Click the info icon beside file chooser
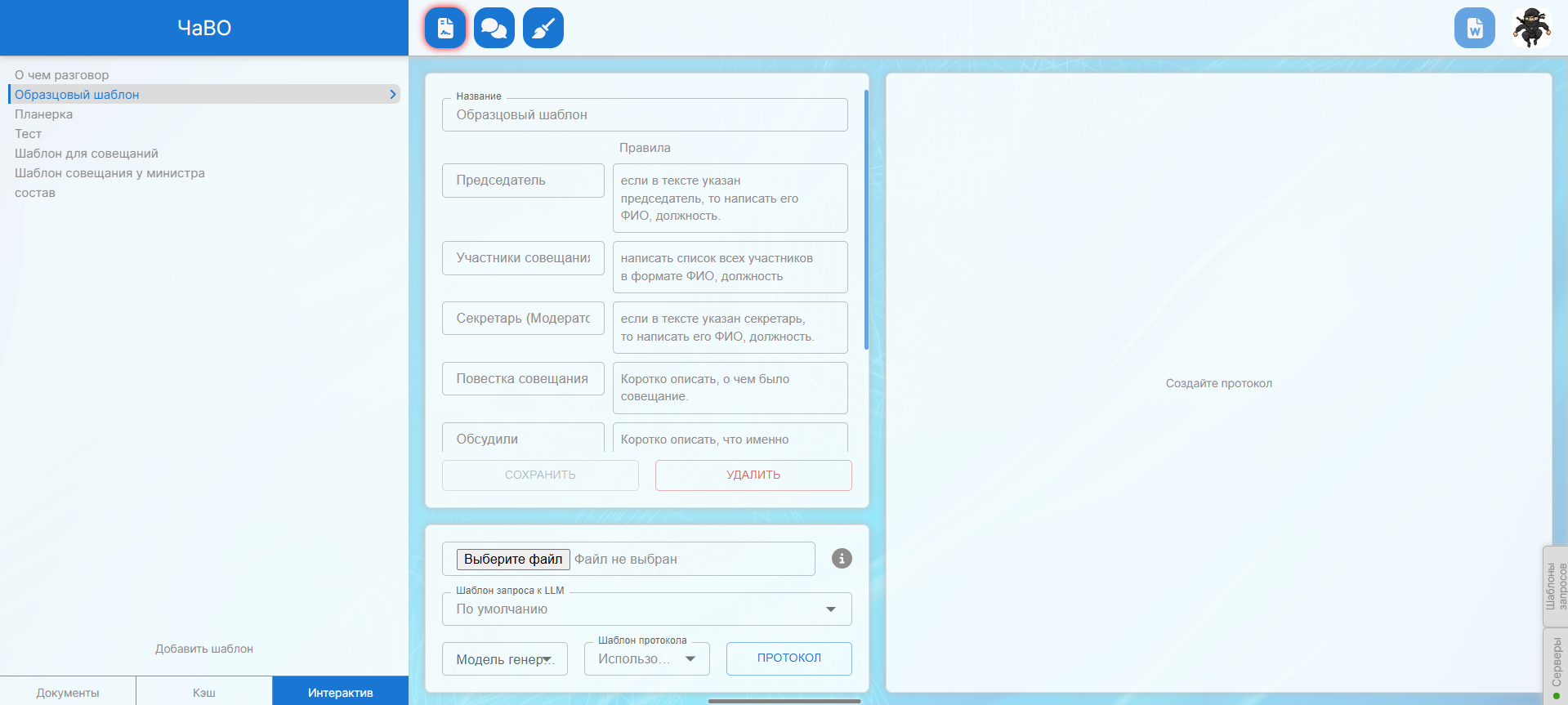The width and height of the screenshot is (1568, 705). click(842, 558)
